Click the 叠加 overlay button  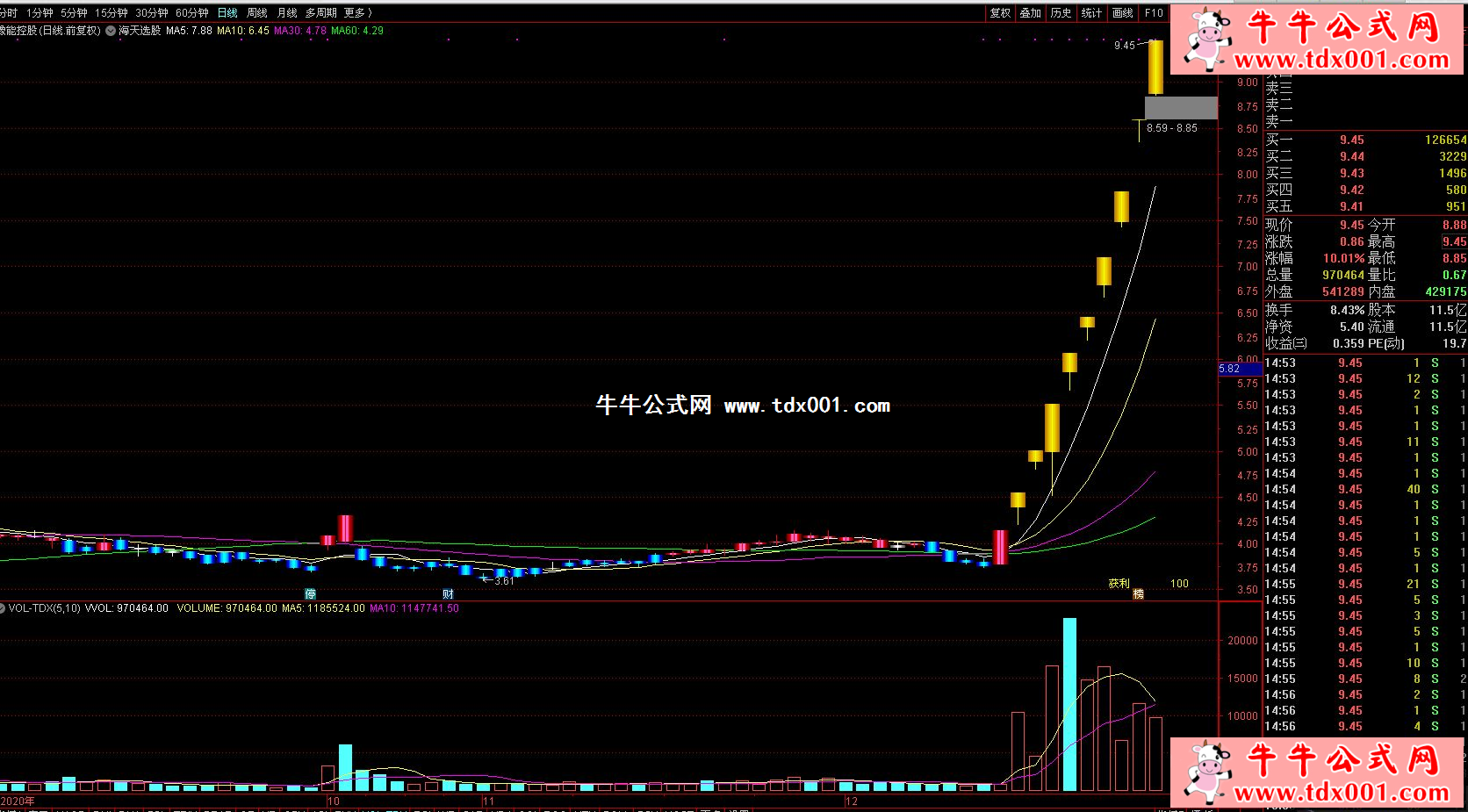tap(1031, 13)
